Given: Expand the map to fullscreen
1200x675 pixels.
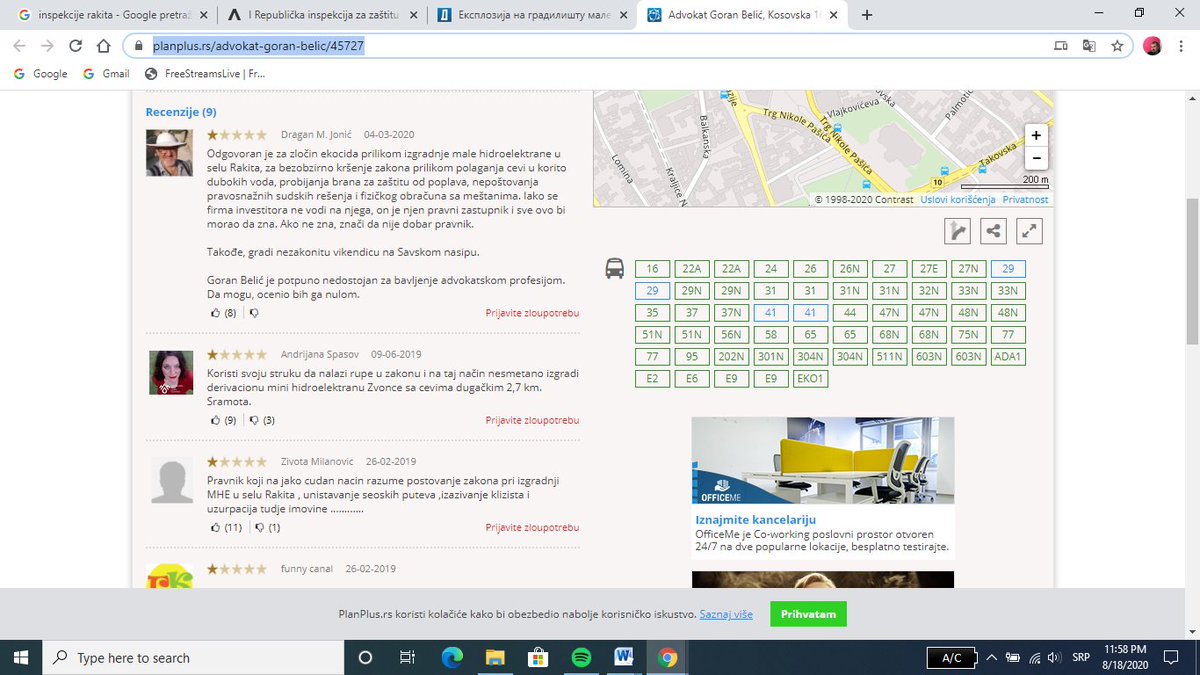Looking at the screenshot, I should 1029,231.
